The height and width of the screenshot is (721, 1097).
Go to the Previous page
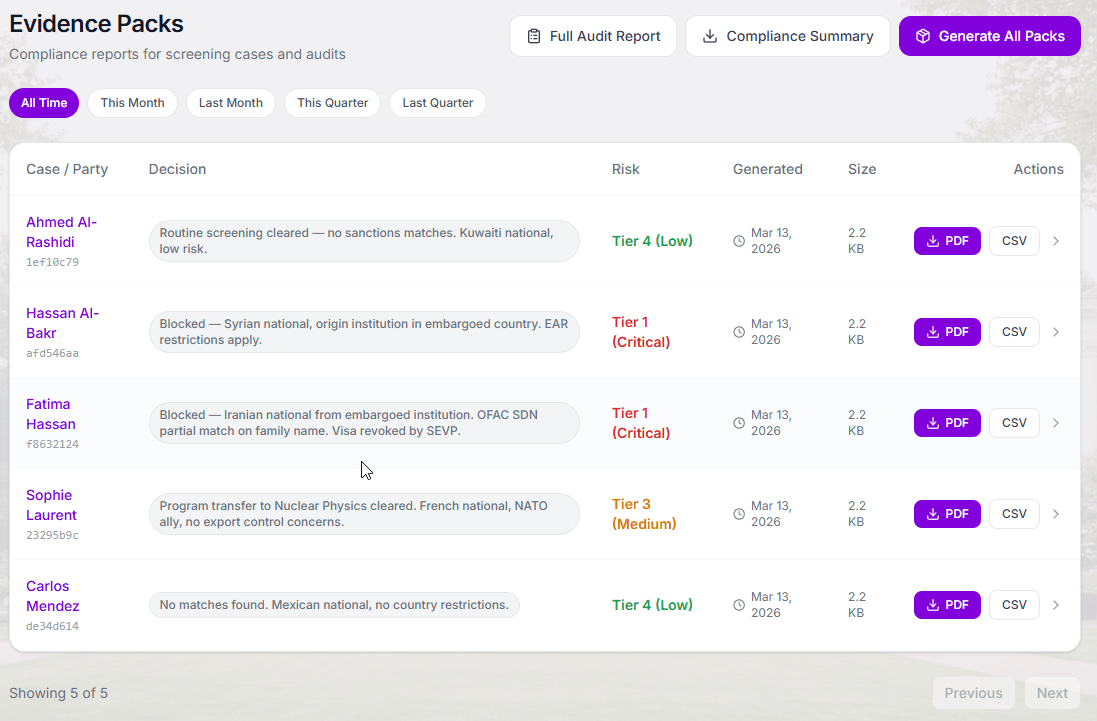coord(973,693)
